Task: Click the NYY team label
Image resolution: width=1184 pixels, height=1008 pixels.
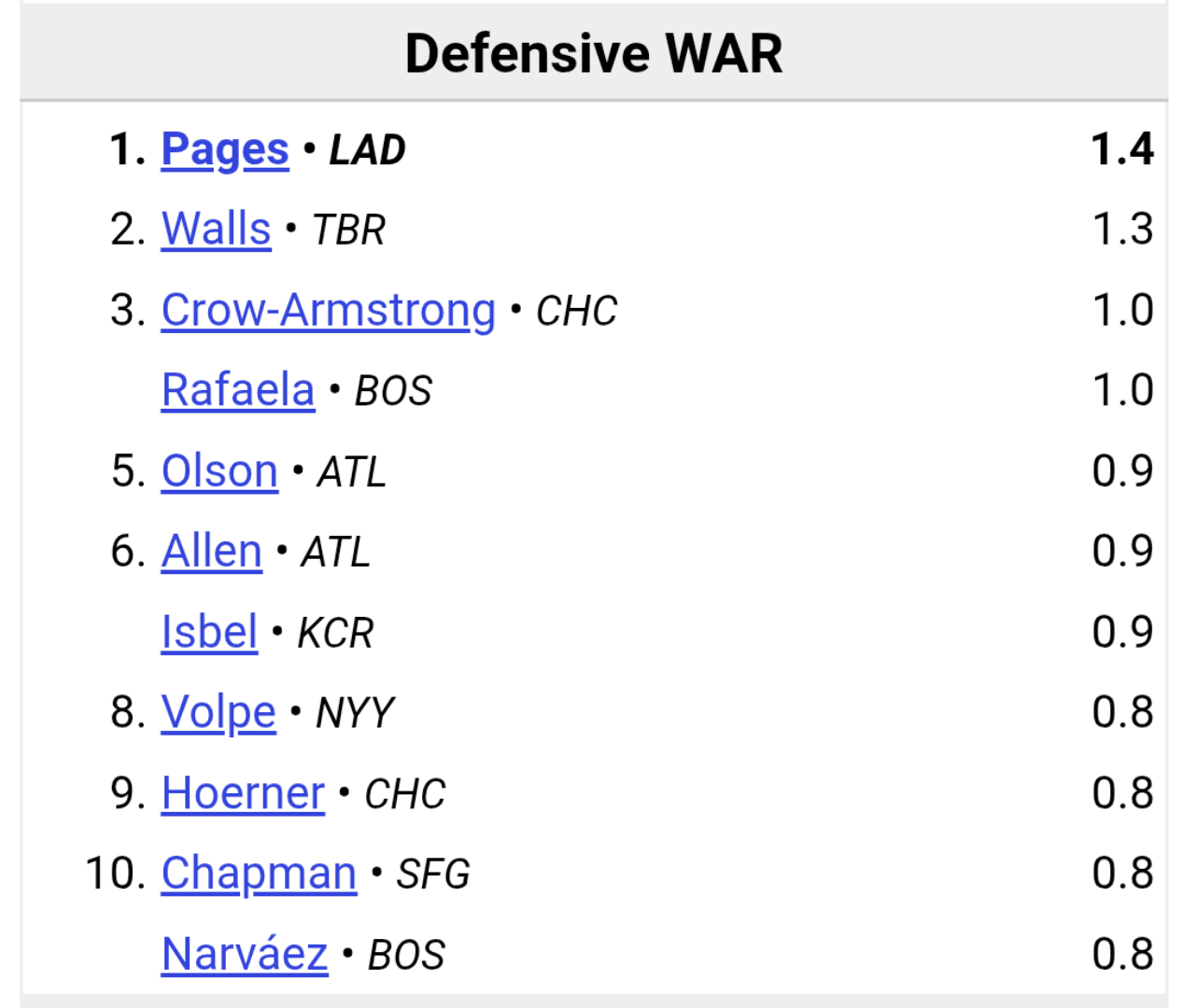Action: coord(355,714)
